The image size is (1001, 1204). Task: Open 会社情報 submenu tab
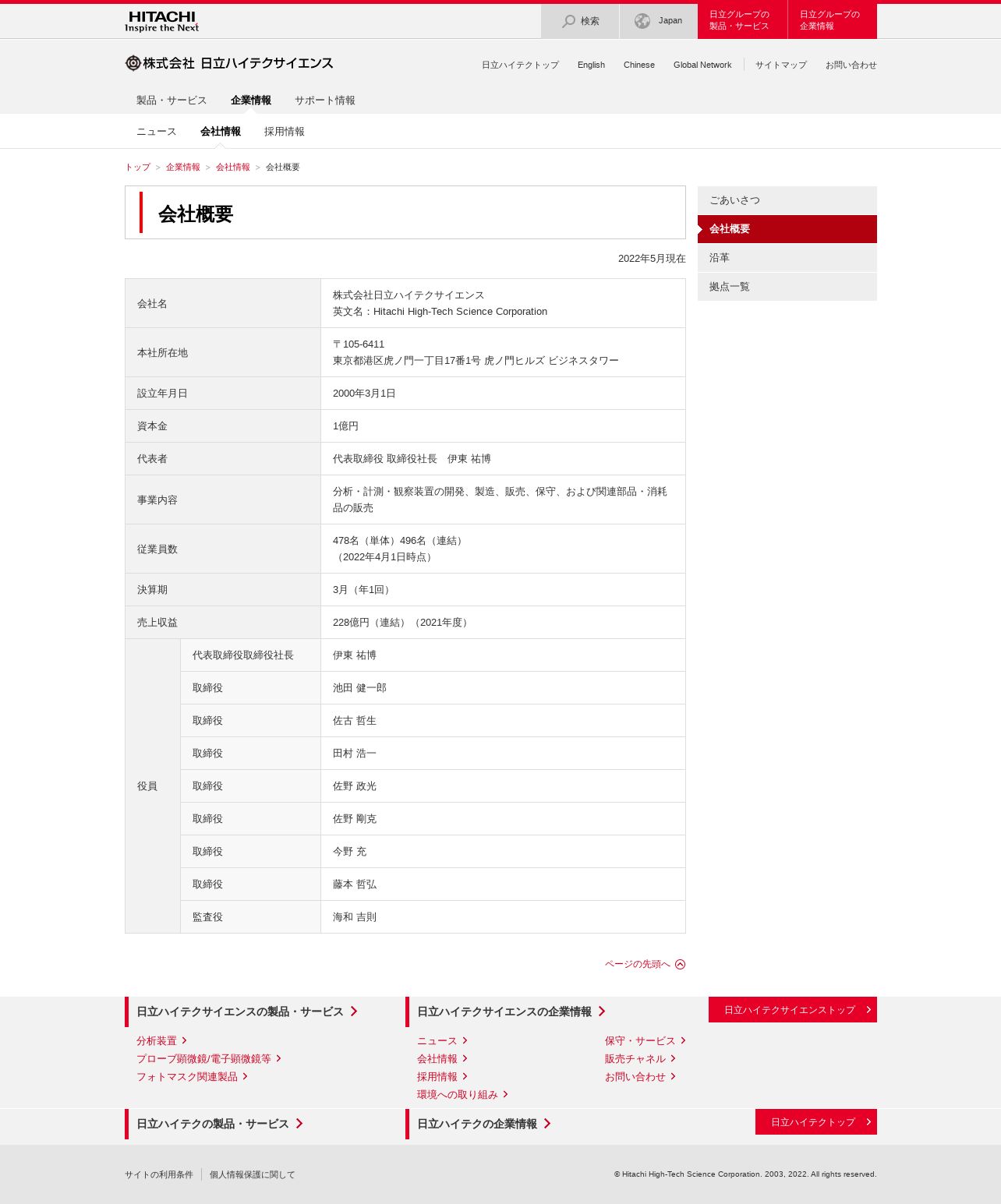coord(221,132)
